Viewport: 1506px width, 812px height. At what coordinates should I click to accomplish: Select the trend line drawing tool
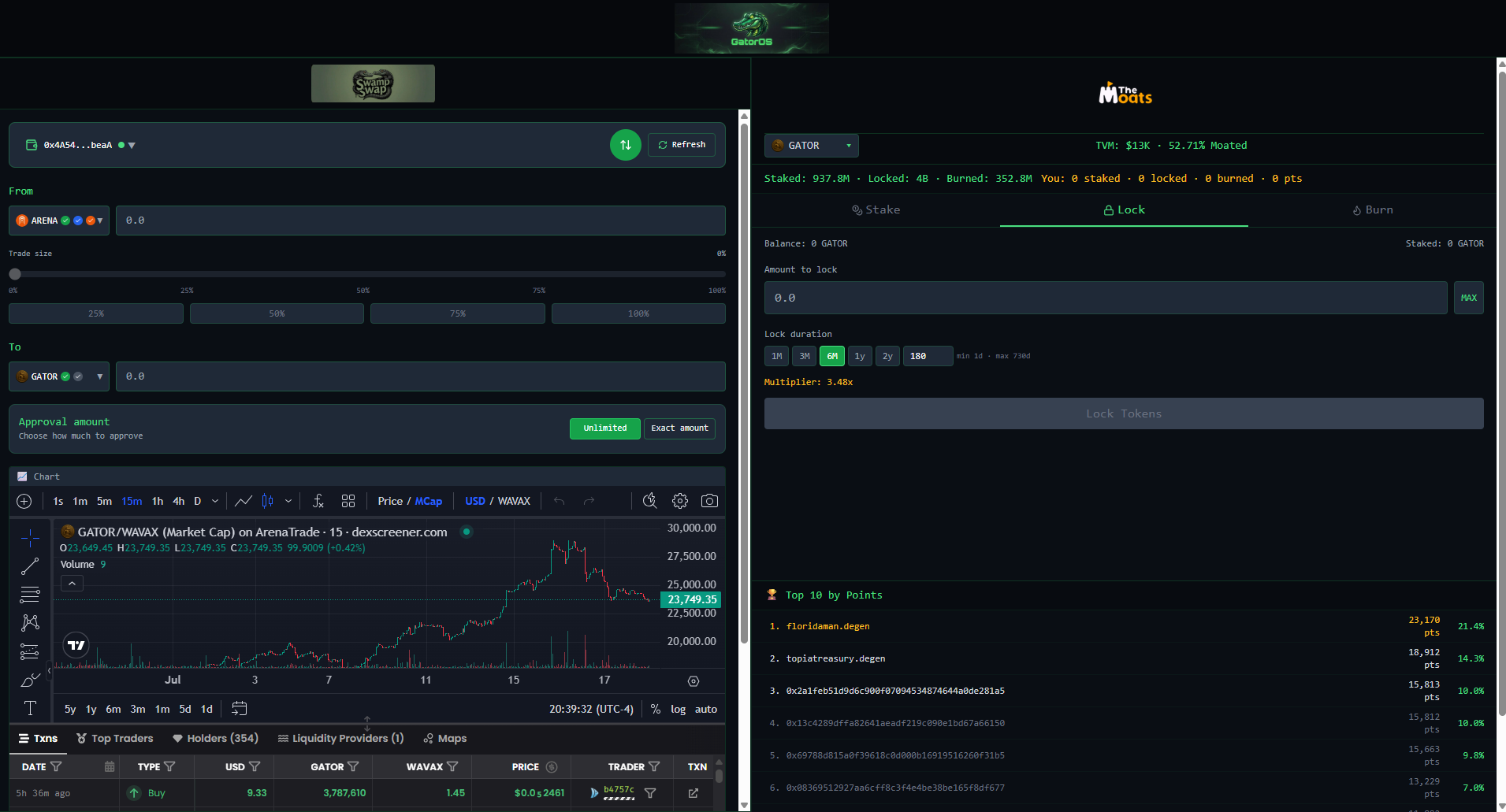pyautogui.click(x=30, y=566)
